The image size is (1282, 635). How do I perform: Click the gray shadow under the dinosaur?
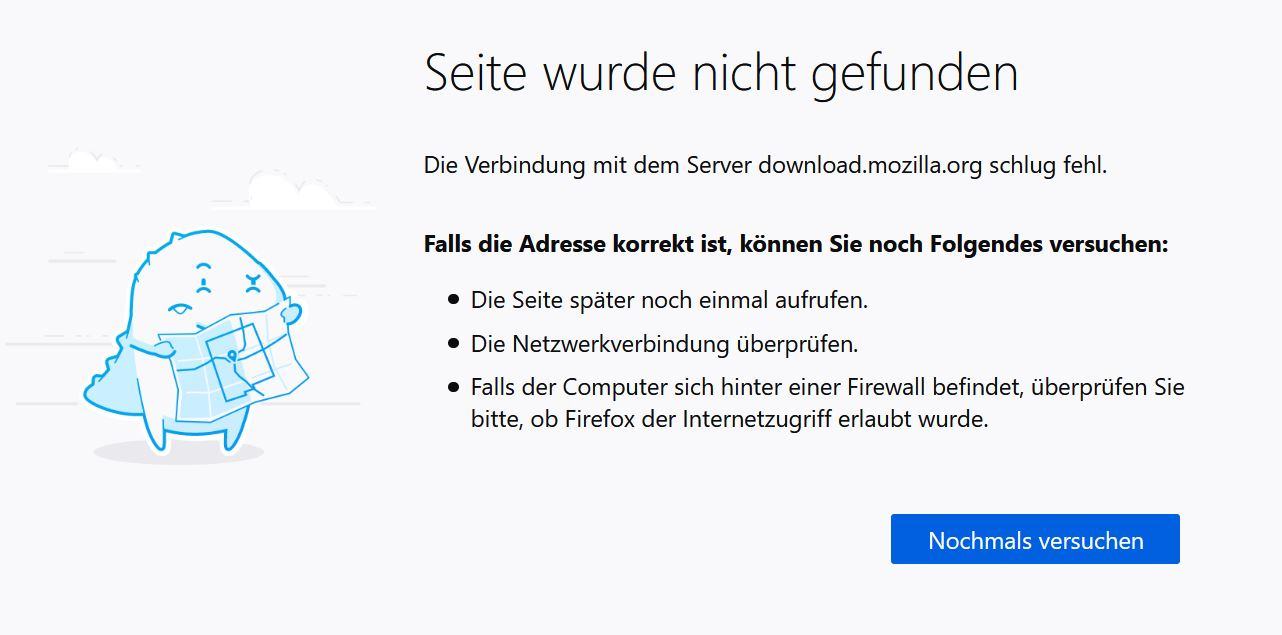[180, 453]
